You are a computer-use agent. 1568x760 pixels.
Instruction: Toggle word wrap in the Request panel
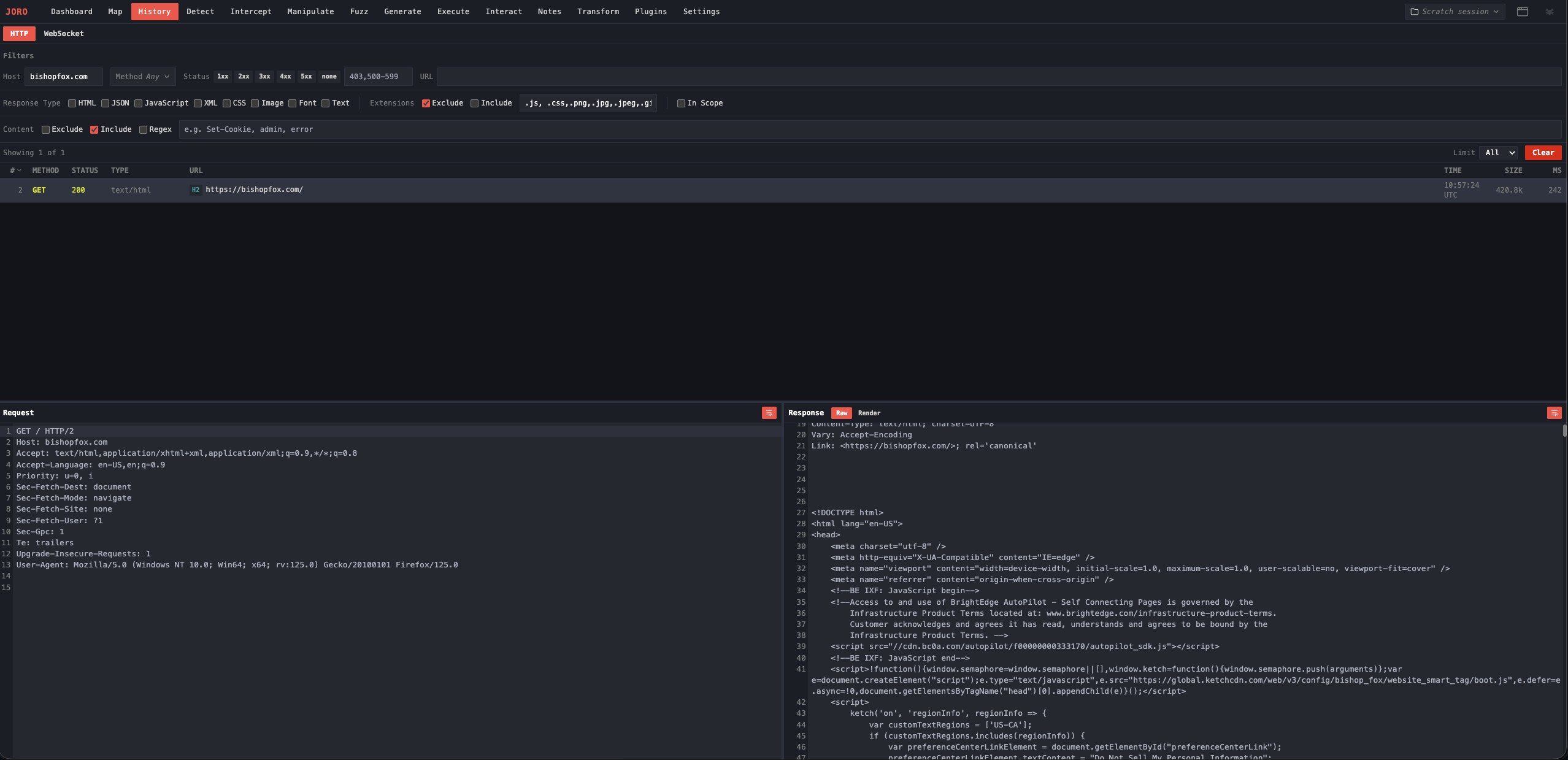point(769,413)
